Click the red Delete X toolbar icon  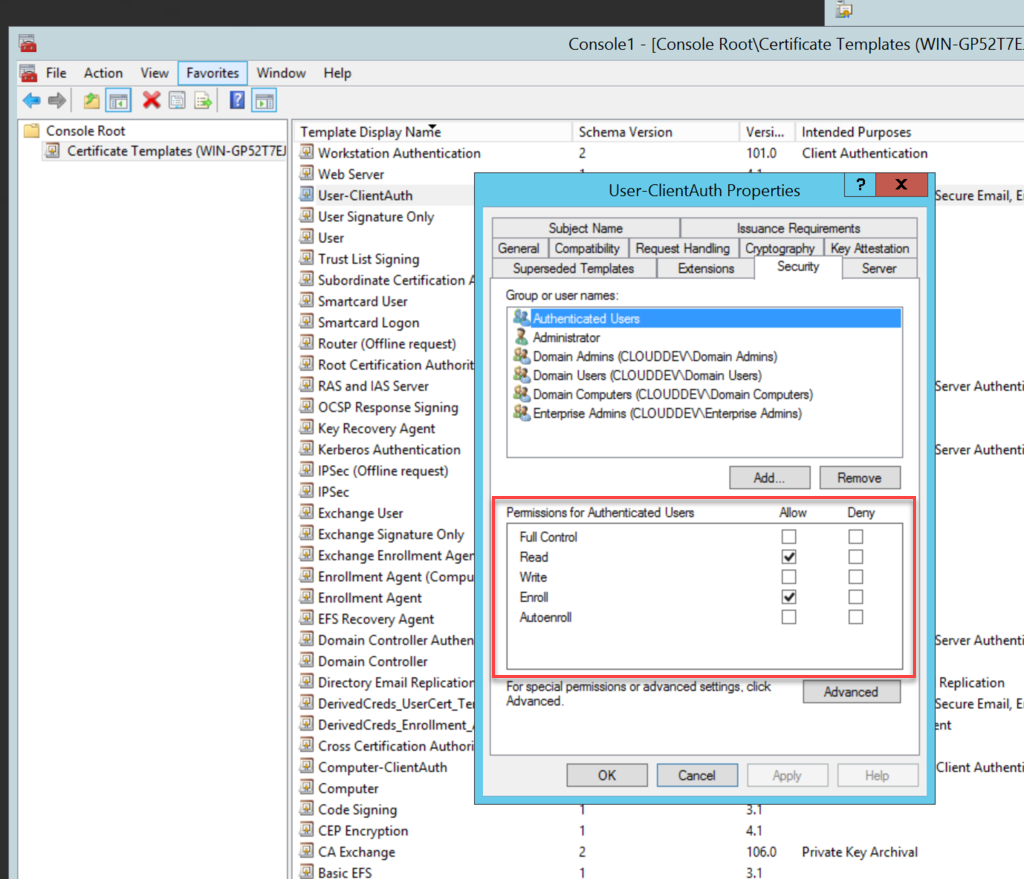pos(151,100)
